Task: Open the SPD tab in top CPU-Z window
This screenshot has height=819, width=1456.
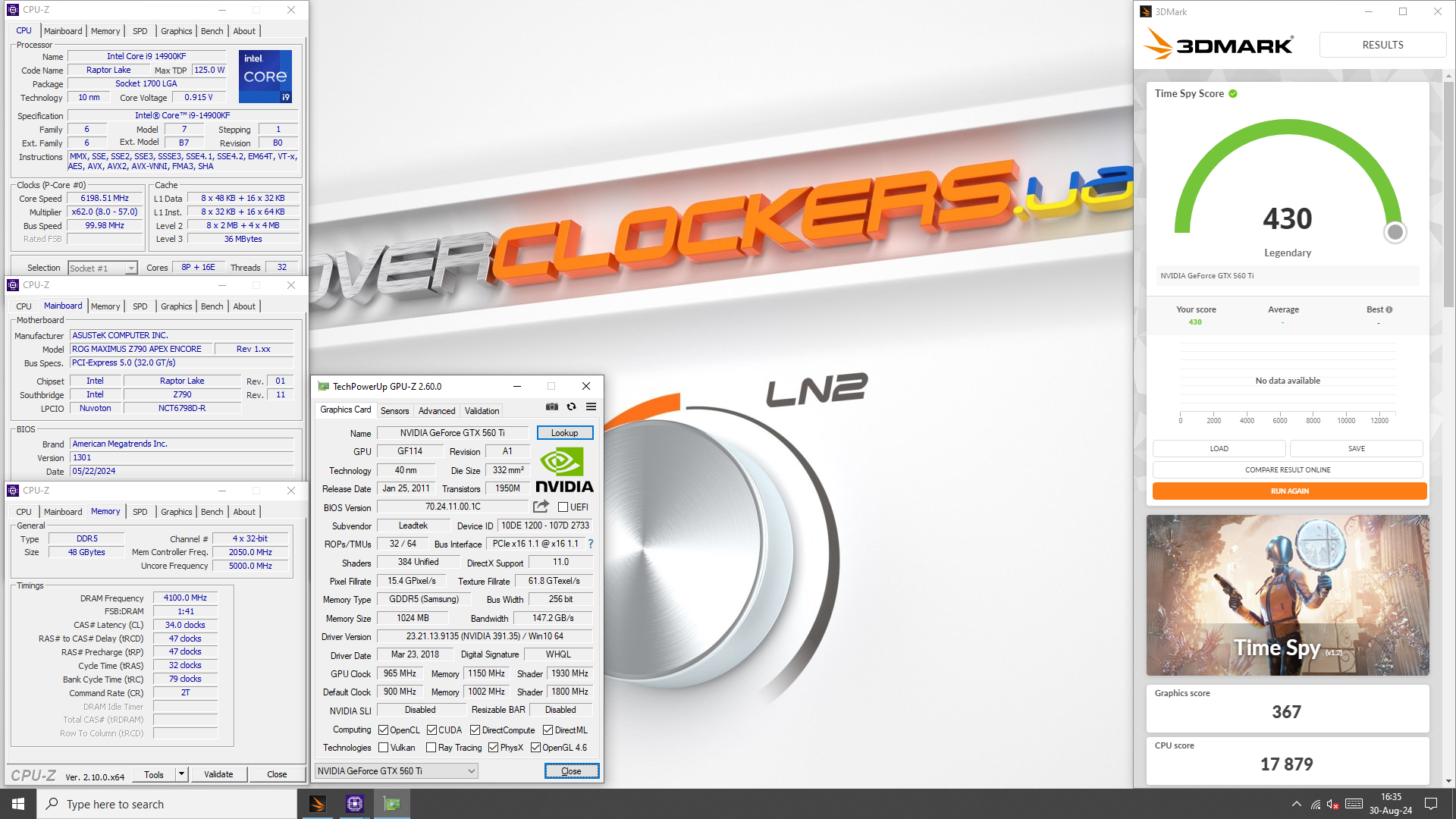Action: 140,31
